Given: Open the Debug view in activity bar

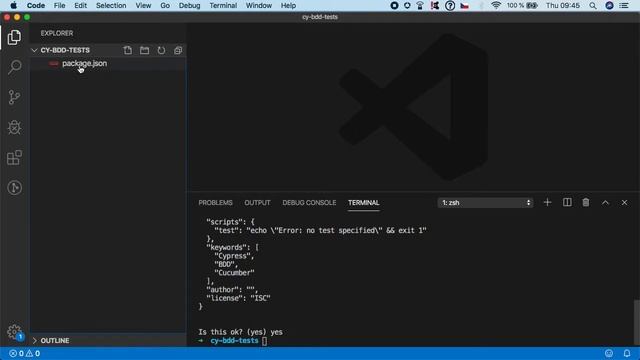Looking at the screenshot, I should (x=14, y=127).
